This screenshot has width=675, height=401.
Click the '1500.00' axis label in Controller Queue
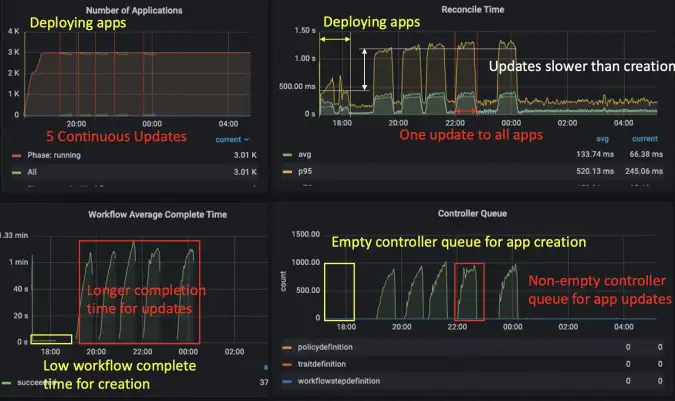306,234
